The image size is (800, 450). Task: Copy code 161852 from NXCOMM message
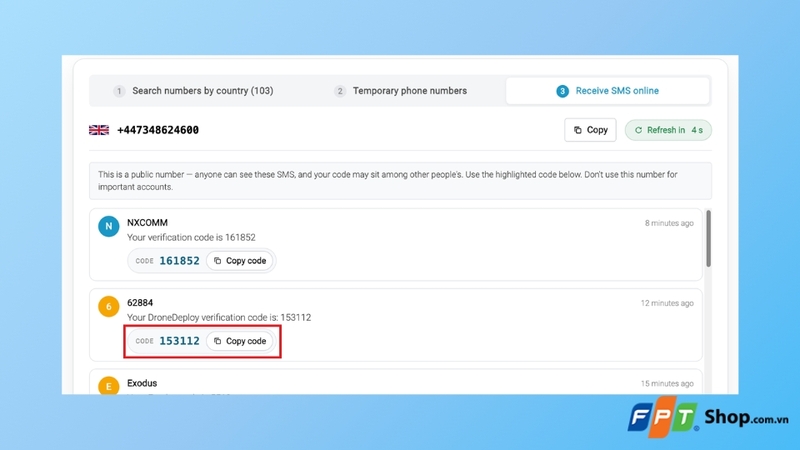(240, 261)
